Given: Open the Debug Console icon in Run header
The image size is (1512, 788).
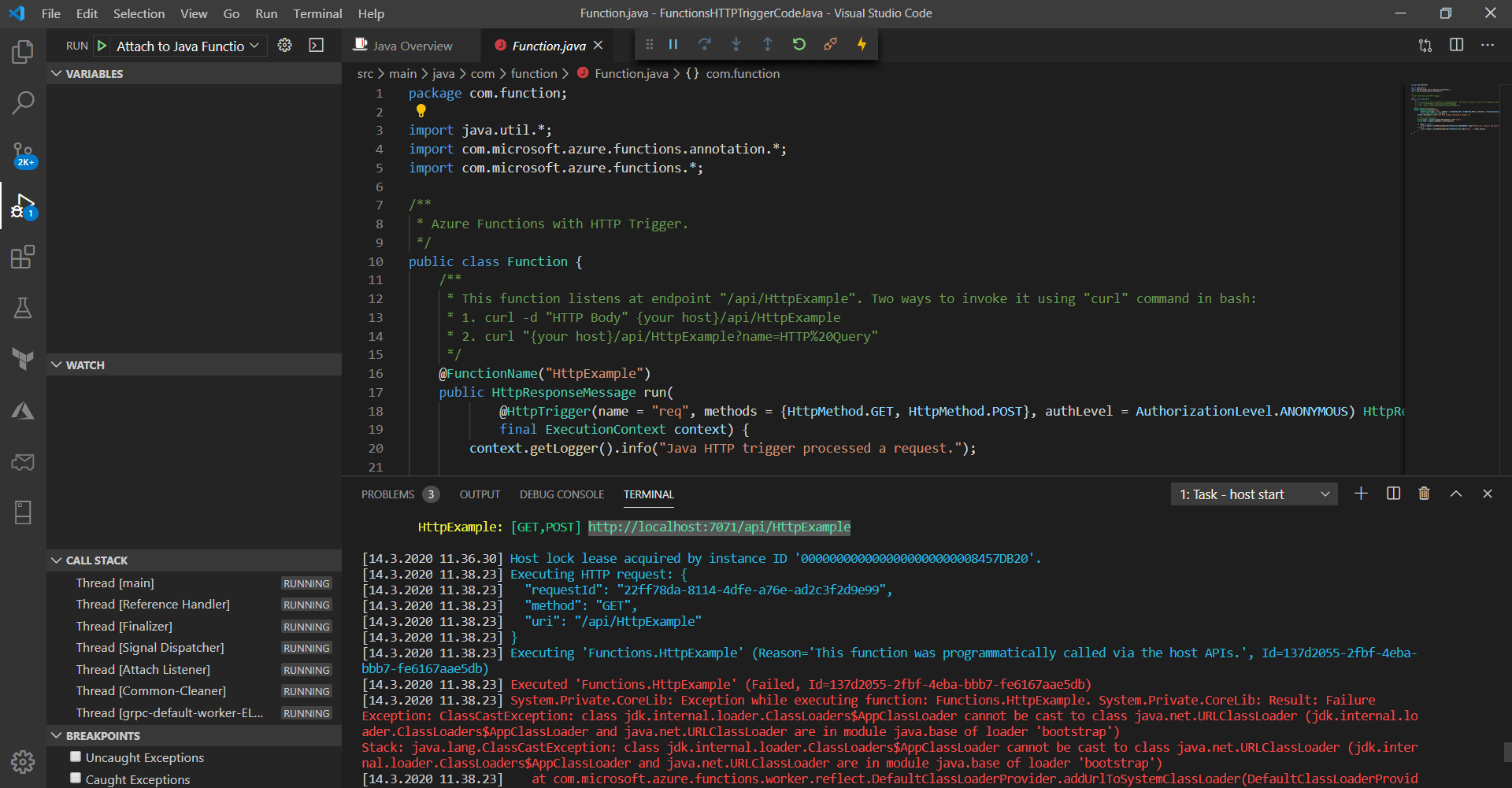Looking at the screenshot, I should click(317, 46).
